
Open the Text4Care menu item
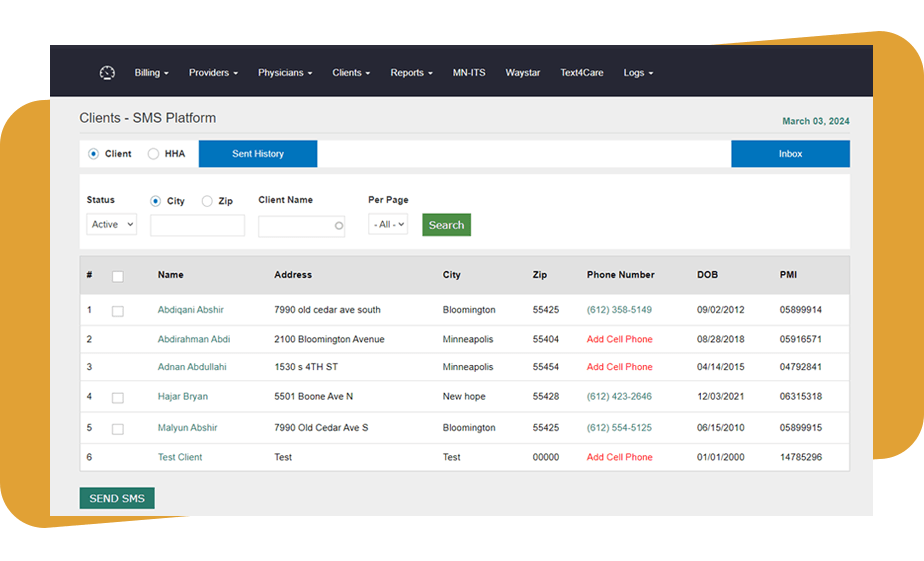coord(581,73)
